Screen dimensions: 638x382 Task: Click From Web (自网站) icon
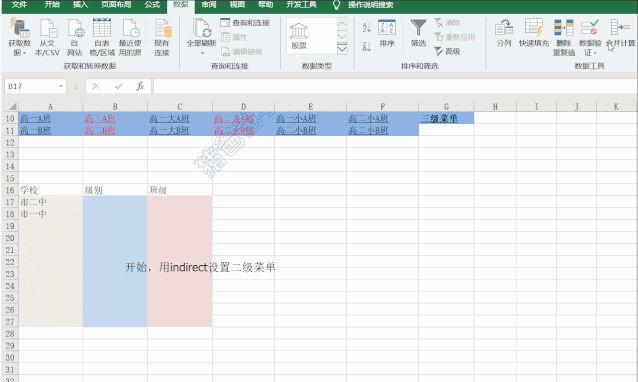click(x=75, y=28)
